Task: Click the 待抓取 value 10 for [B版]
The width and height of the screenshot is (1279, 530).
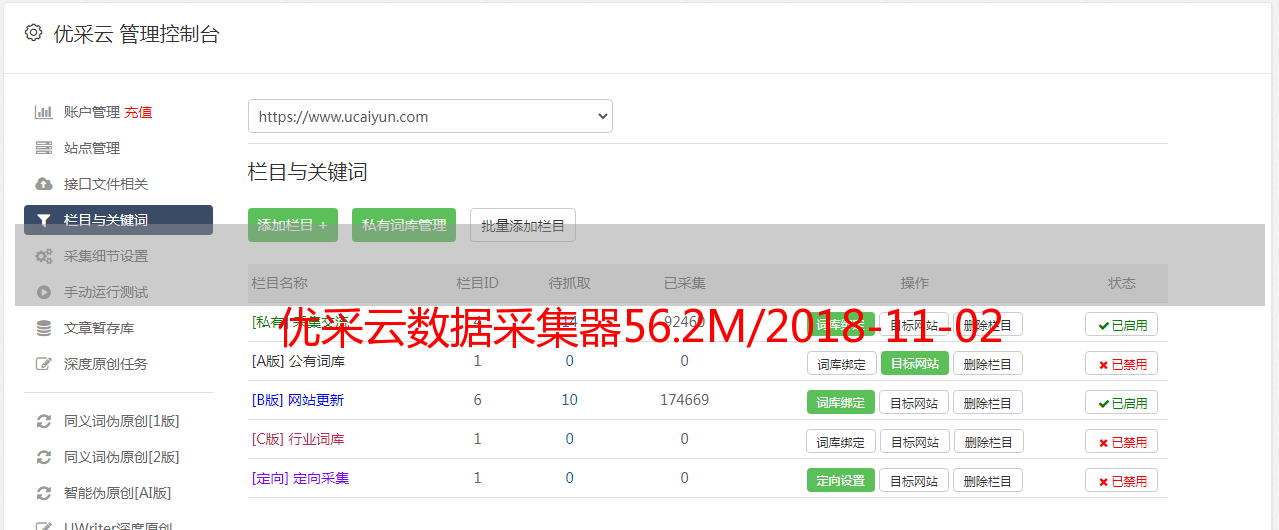Action: (569, 400)
